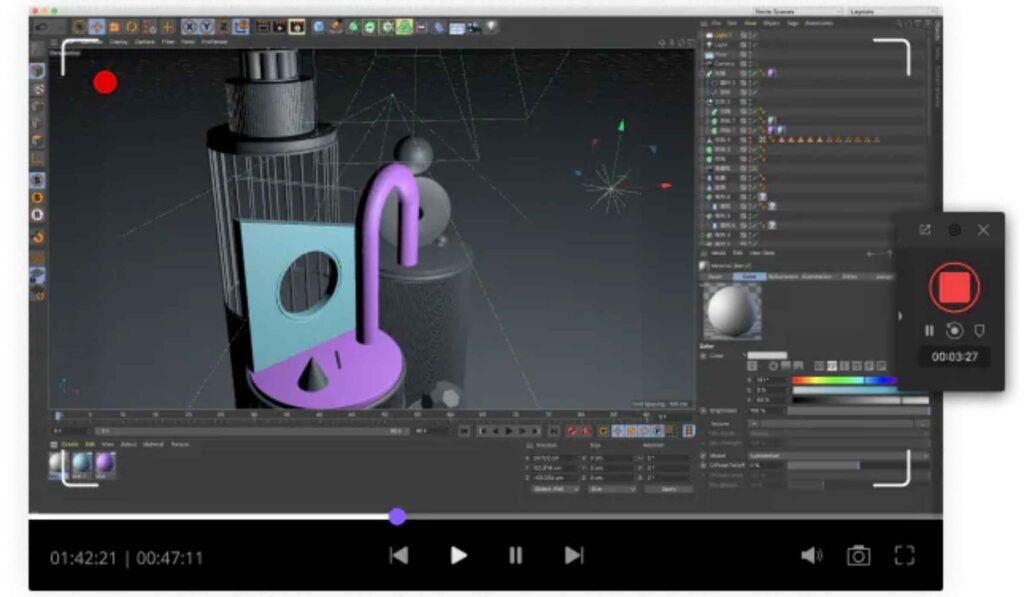Toggle position keyframe recording in timeline
This screenshot has width=1024, height=597.
coord(616,431)
